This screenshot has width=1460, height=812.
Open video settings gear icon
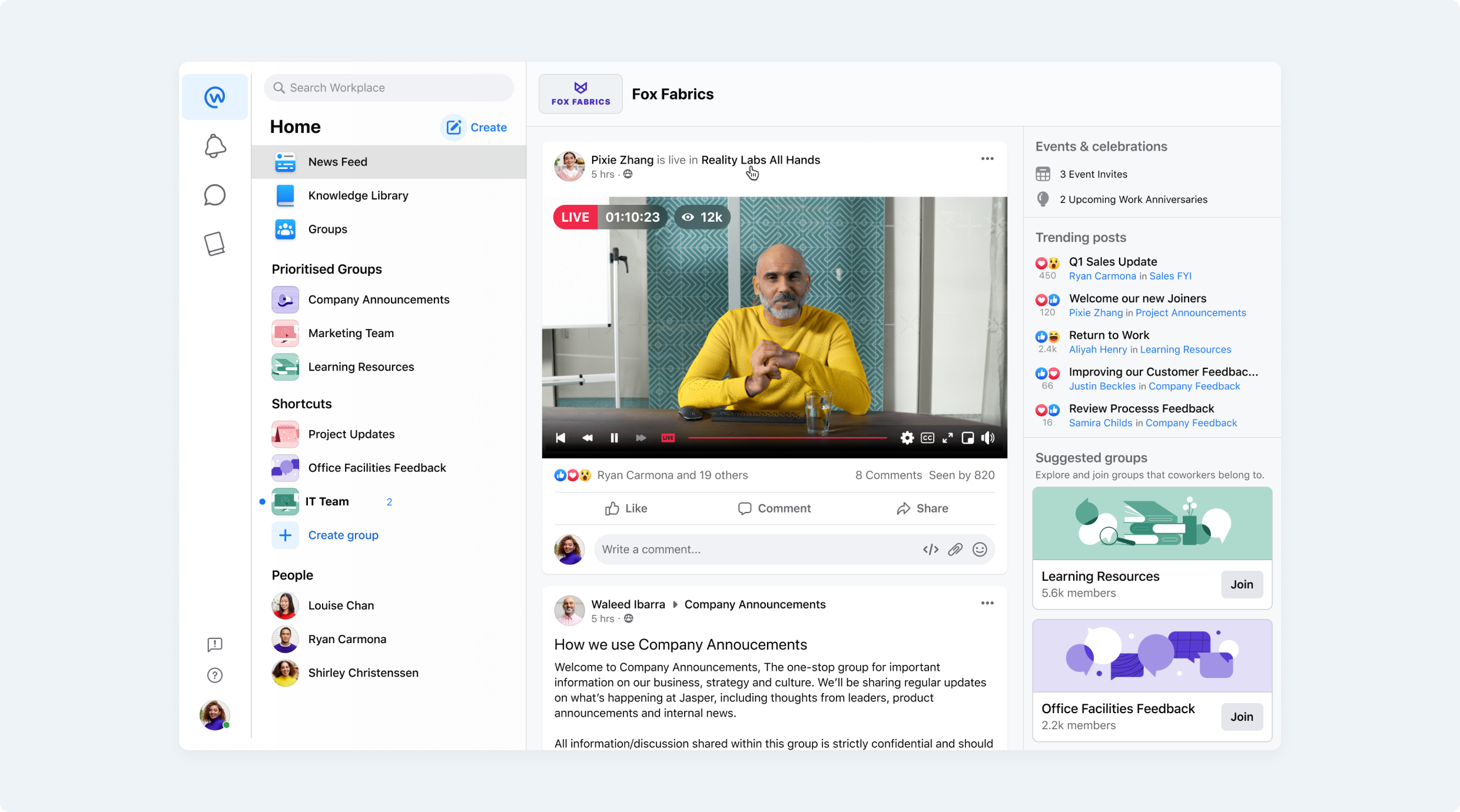[907, 438]
